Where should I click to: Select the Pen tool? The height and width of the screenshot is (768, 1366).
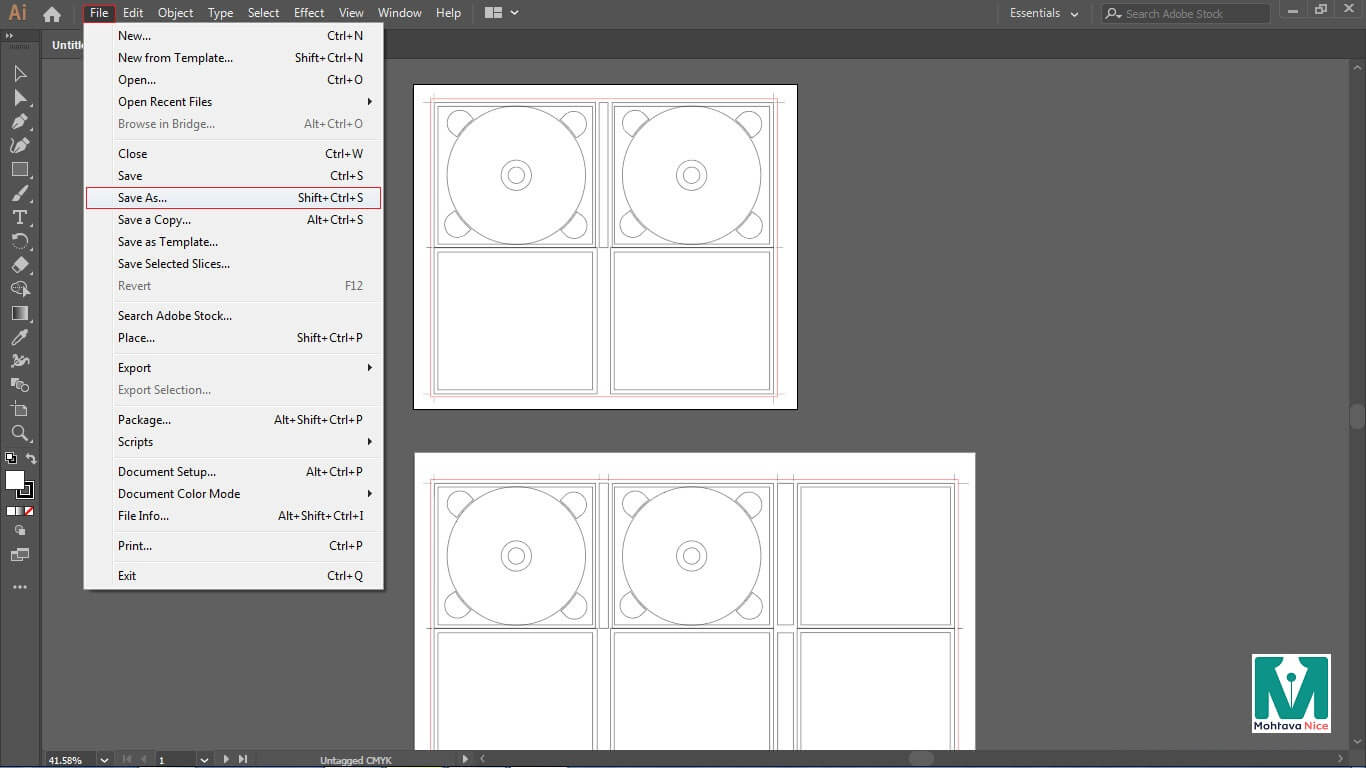[x=19, y=121]
